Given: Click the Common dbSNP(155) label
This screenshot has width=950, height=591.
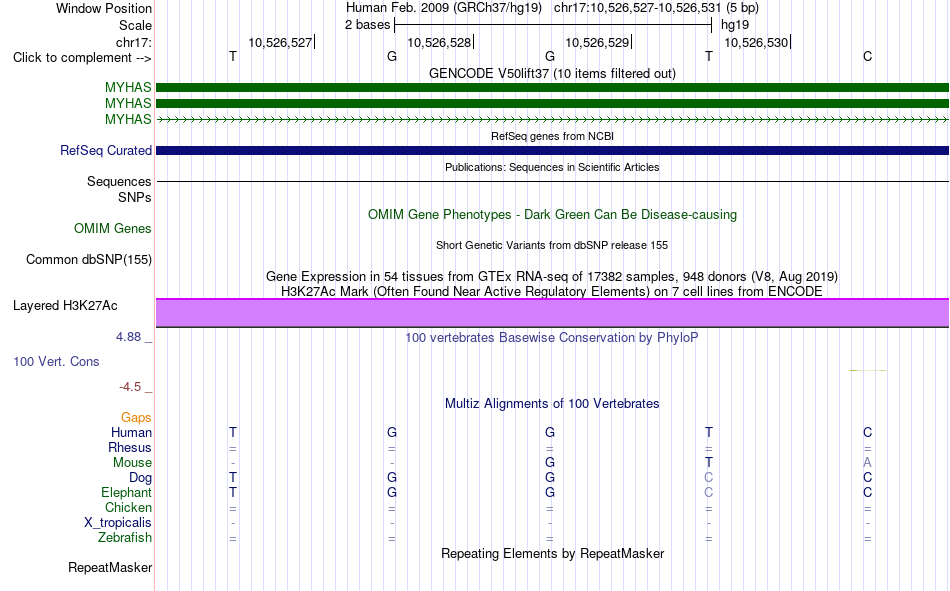Looking at the screenshot, I should [x=89, y=259].
